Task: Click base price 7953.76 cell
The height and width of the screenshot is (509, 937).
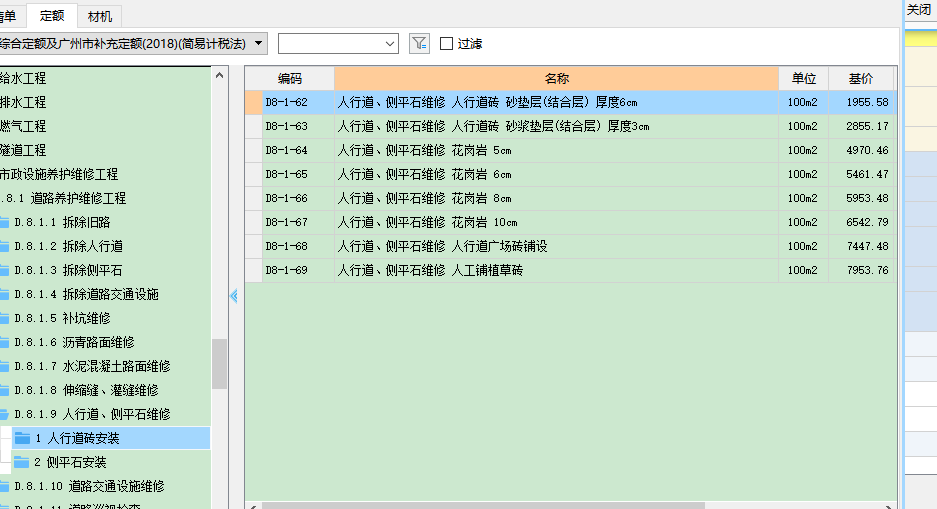Action: tap(863, 270)
